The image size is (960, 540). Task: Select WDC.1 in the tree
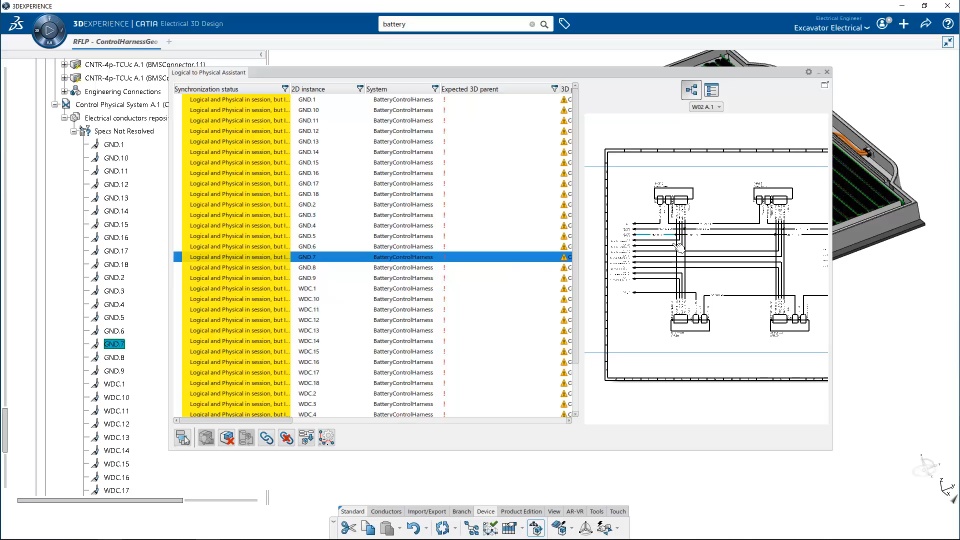tap(114, 384)
